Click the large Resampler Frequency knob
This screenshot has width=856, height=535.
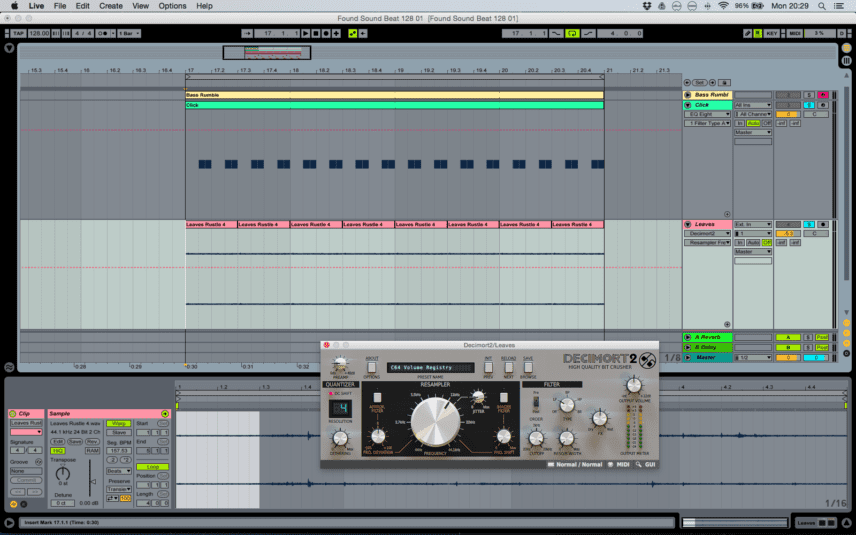tap(435, 421)
